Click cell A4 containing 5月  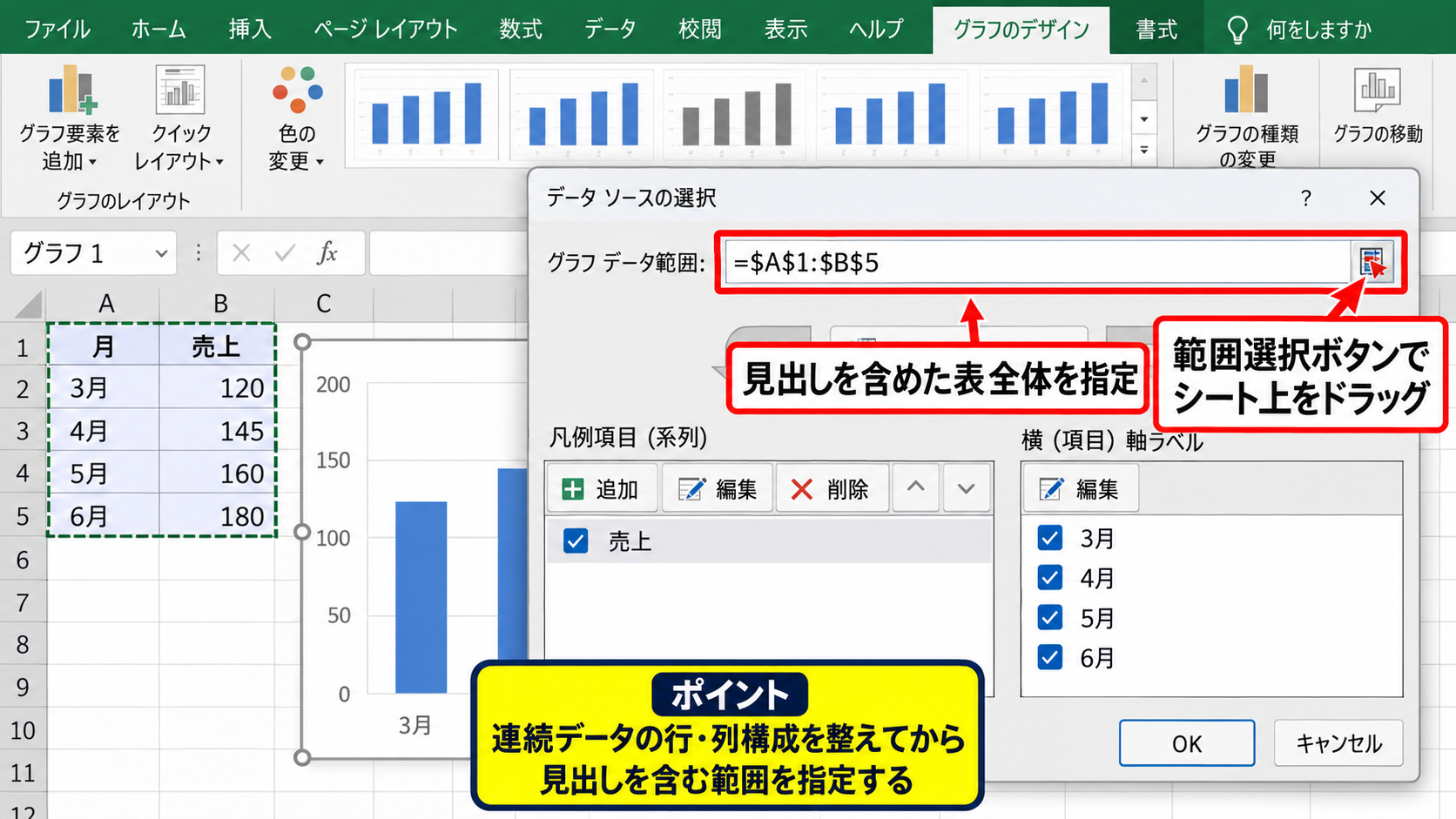point(104,473)
